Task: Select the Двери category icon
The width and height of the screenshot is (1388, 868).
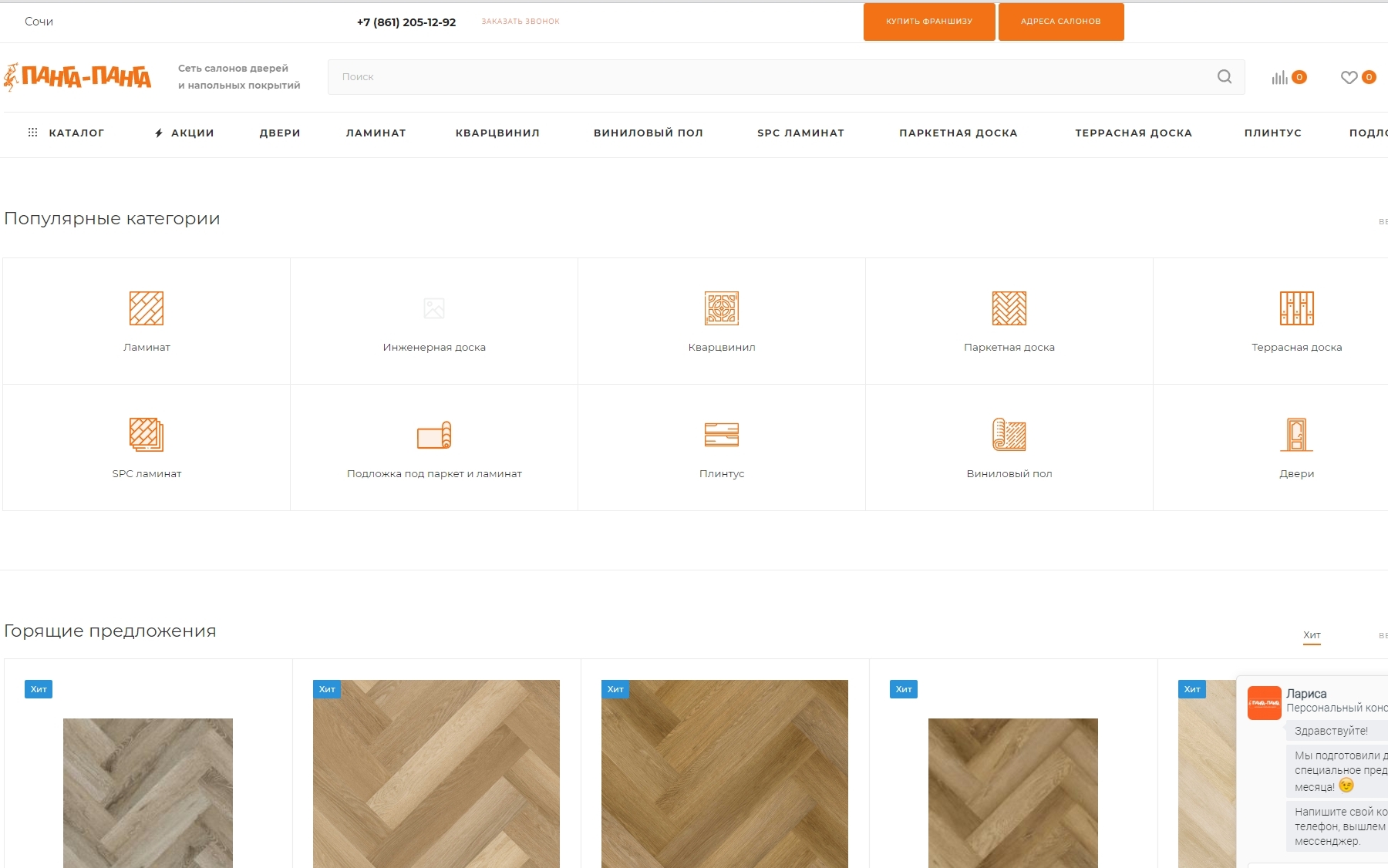Action: (1297, 435)
